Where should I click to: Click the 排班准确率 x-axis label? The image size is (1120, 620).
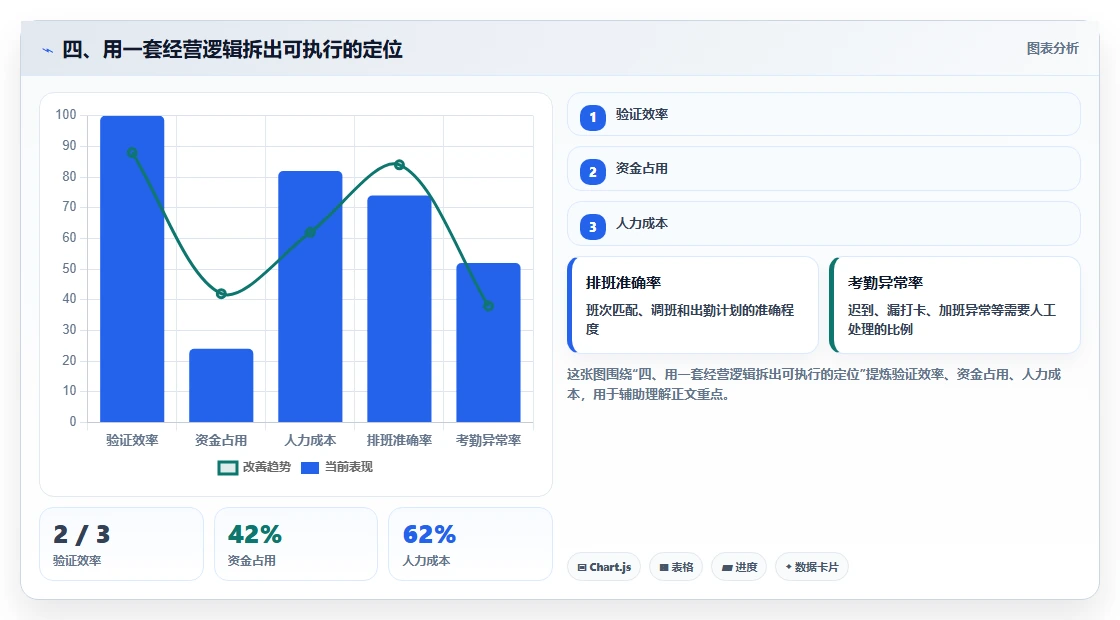click(x=399, y=440)
